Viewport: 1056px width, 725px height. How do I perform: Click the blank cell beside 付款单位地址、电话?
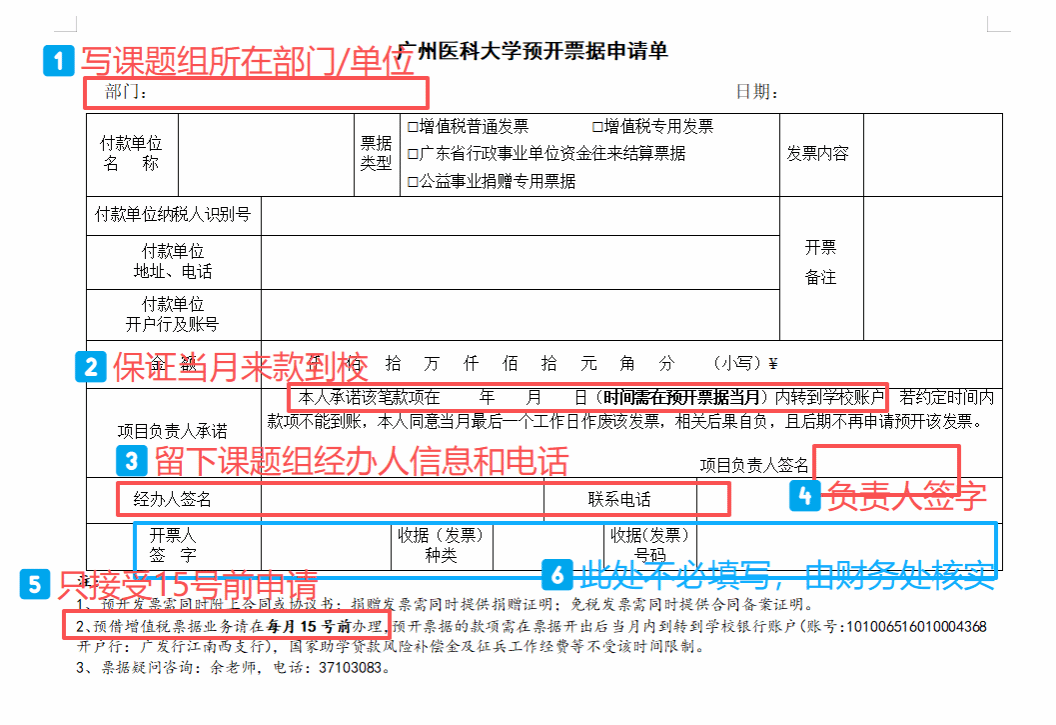click(520, 263)
